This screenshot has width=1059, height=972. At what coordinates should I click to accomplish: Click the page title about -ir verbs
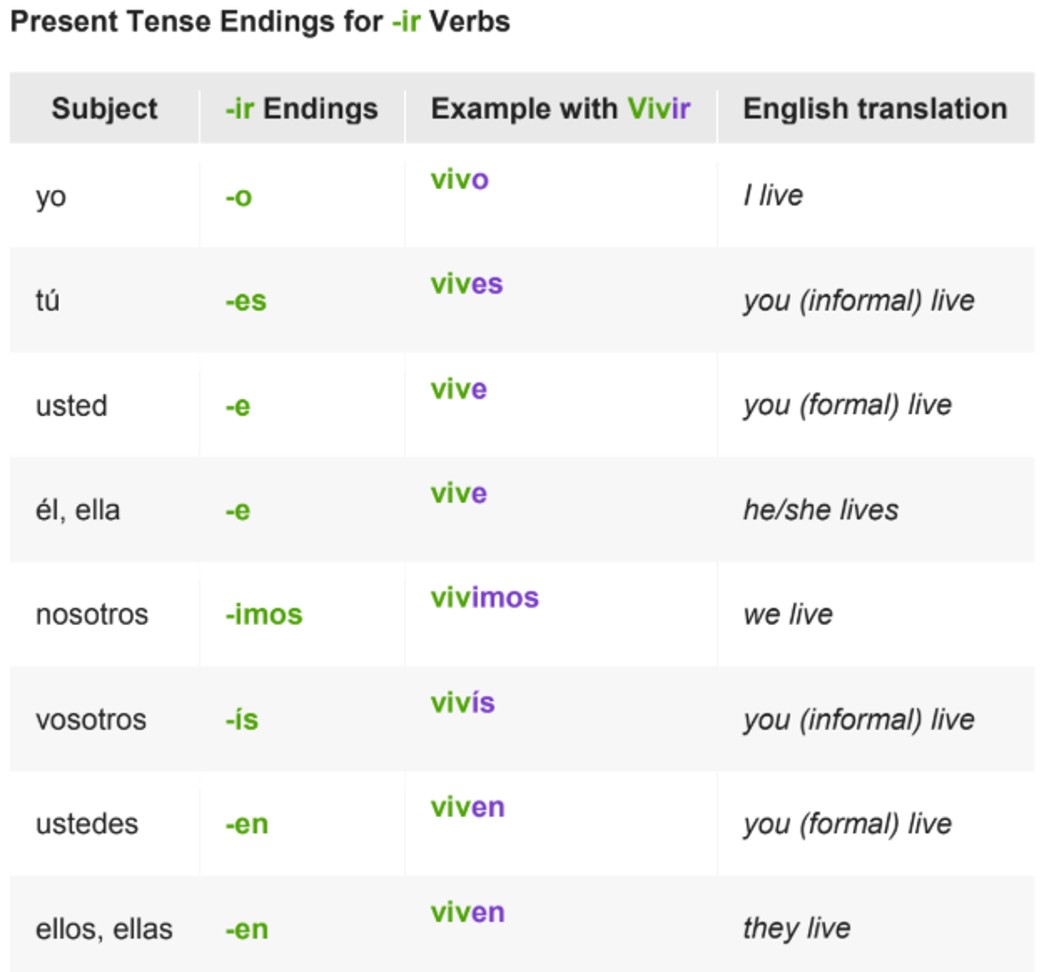[260, 21]
